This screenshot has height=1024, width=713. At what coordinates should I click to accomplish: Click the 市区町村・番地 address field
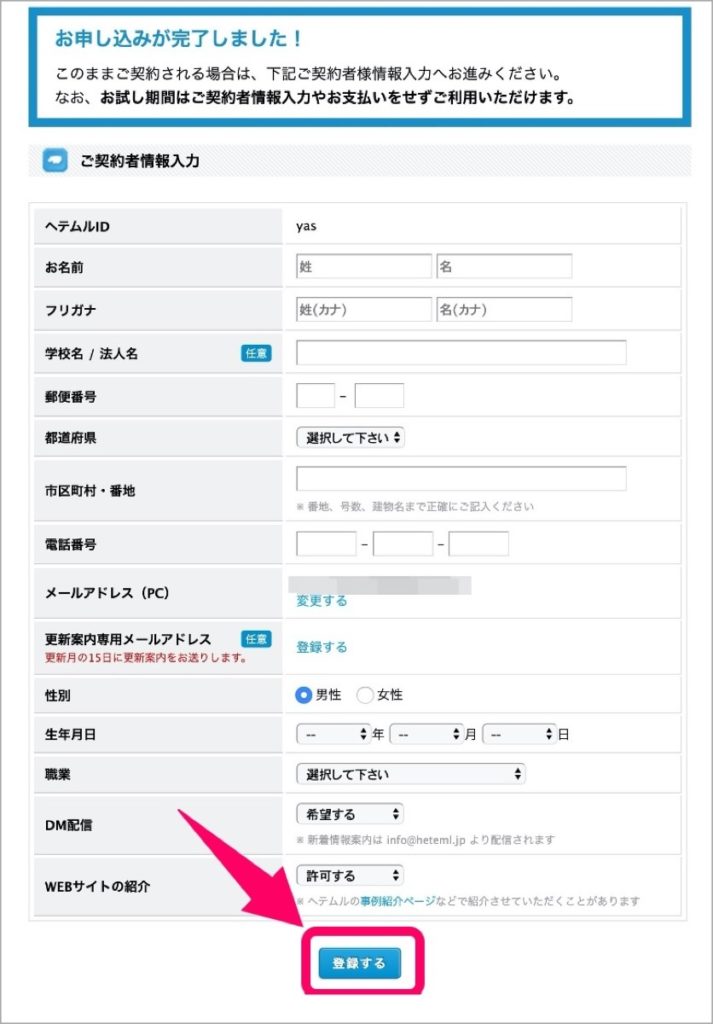(461, 478)
